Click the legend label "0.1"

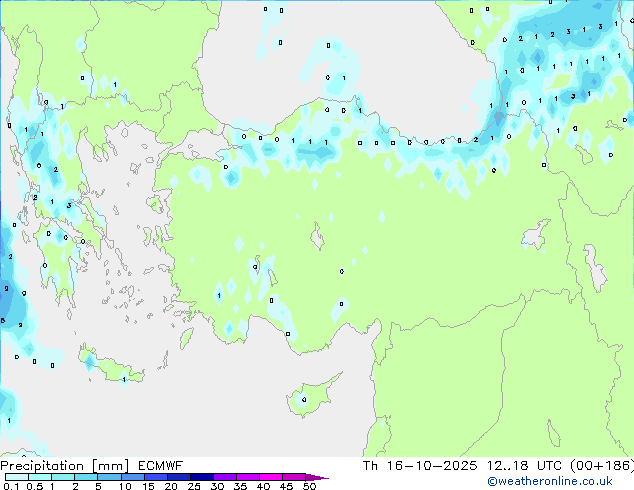point(11,486)
